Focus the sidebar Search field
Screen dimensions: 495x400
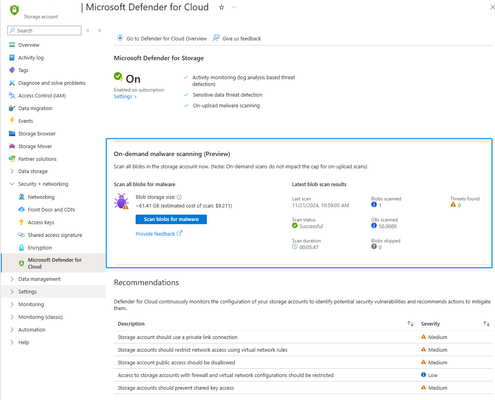click(x=44, y=31)
